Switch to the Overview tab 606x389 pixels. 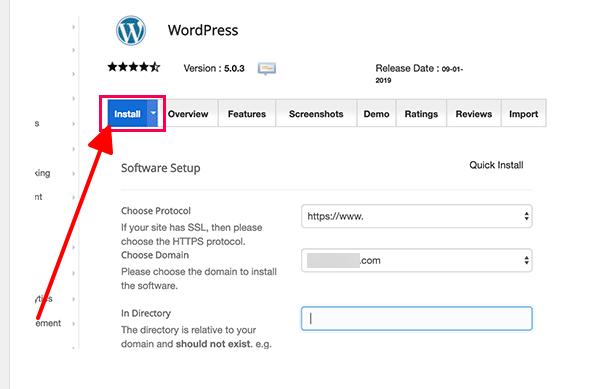tap(188, 114)
